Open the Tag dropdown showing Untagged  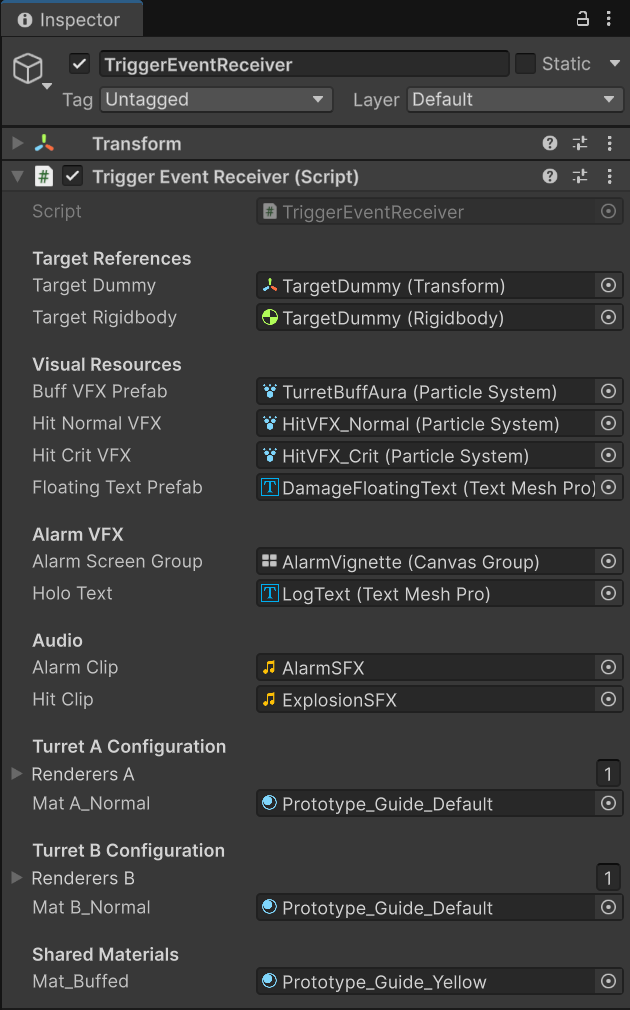pos(217,100)
